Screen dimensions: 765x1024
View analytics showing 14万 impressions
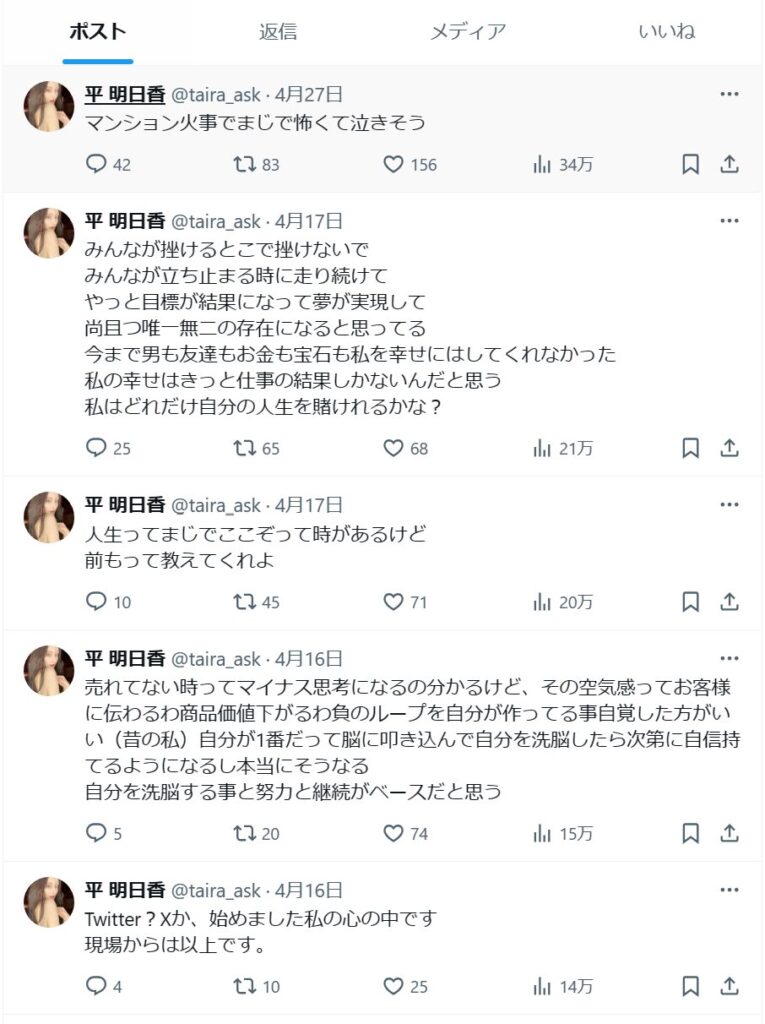562,985
